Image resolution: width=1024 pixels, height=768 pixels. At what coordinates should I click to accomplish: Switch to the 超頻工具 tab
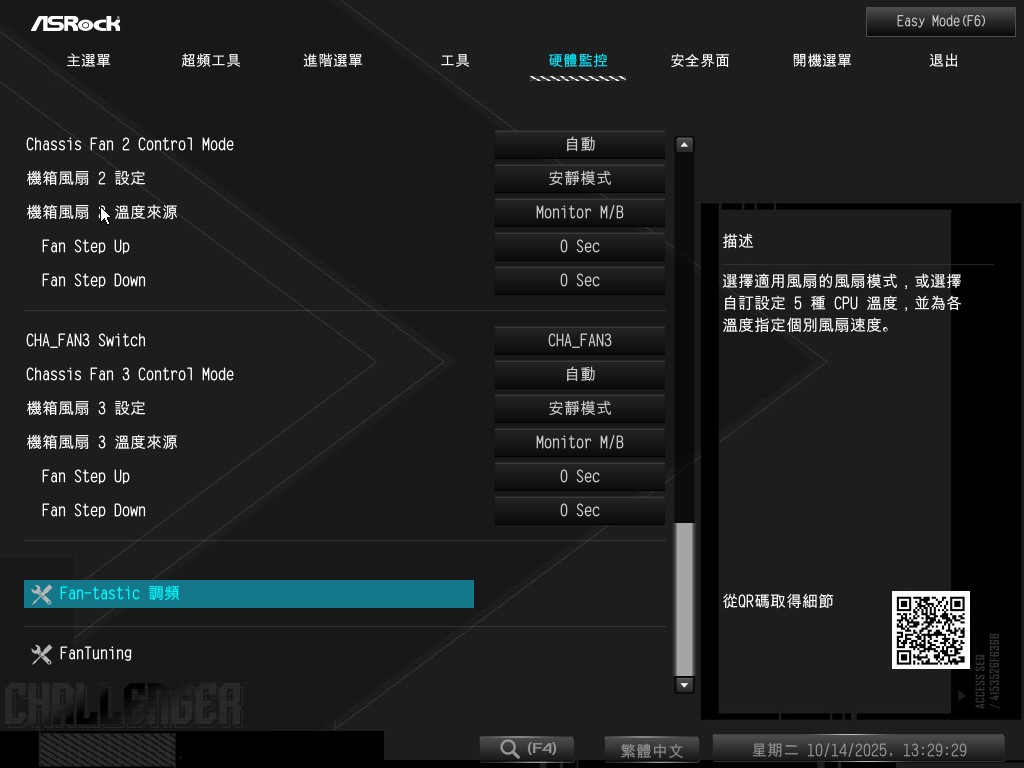point(211,61)
